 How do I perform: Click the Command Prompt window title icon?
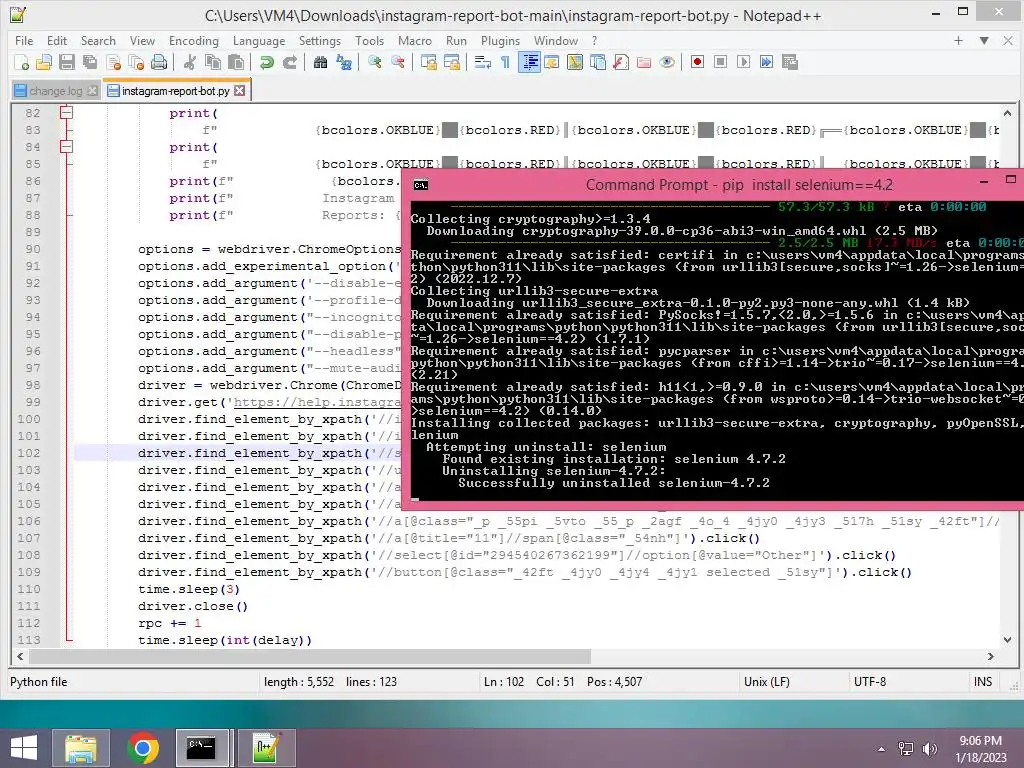click(x=421, y=185)
